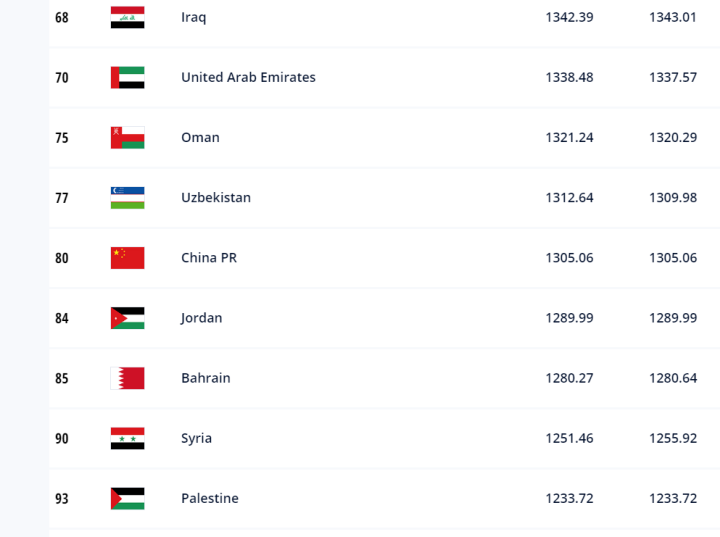Click the Jordan flag icon
The height and width of the screenshot is (537, 720).
(127, 318)
